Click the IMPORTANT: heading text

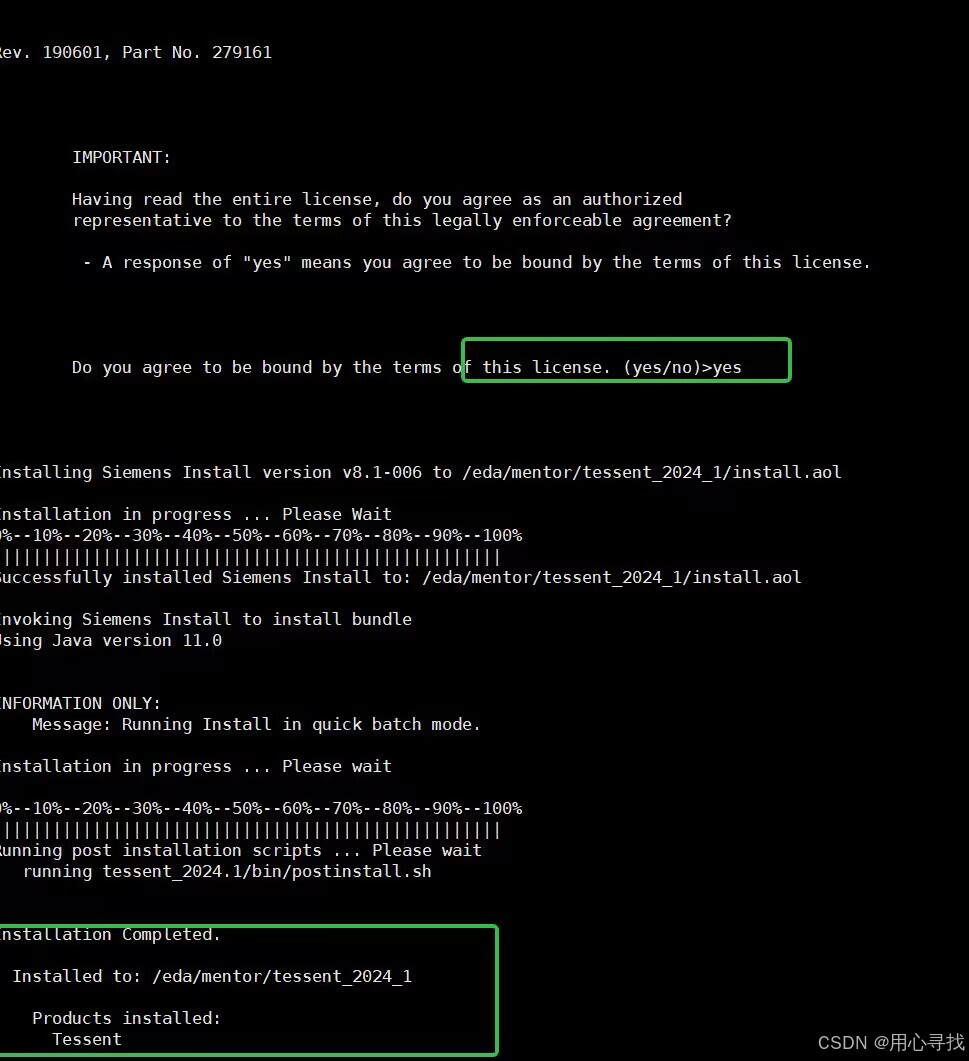(122, 158)
